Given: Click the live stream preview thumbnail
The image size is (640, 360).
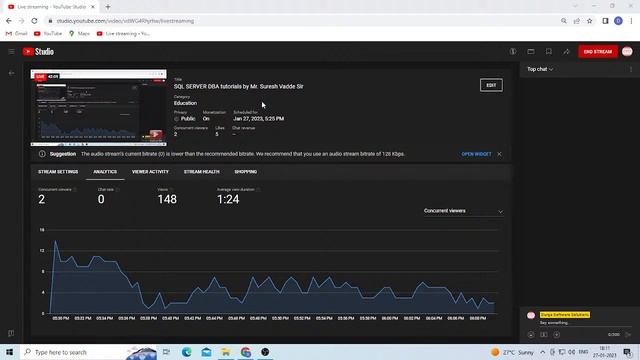Looking at the screenshot, I should pyautogui.click(x=98, y=108).
